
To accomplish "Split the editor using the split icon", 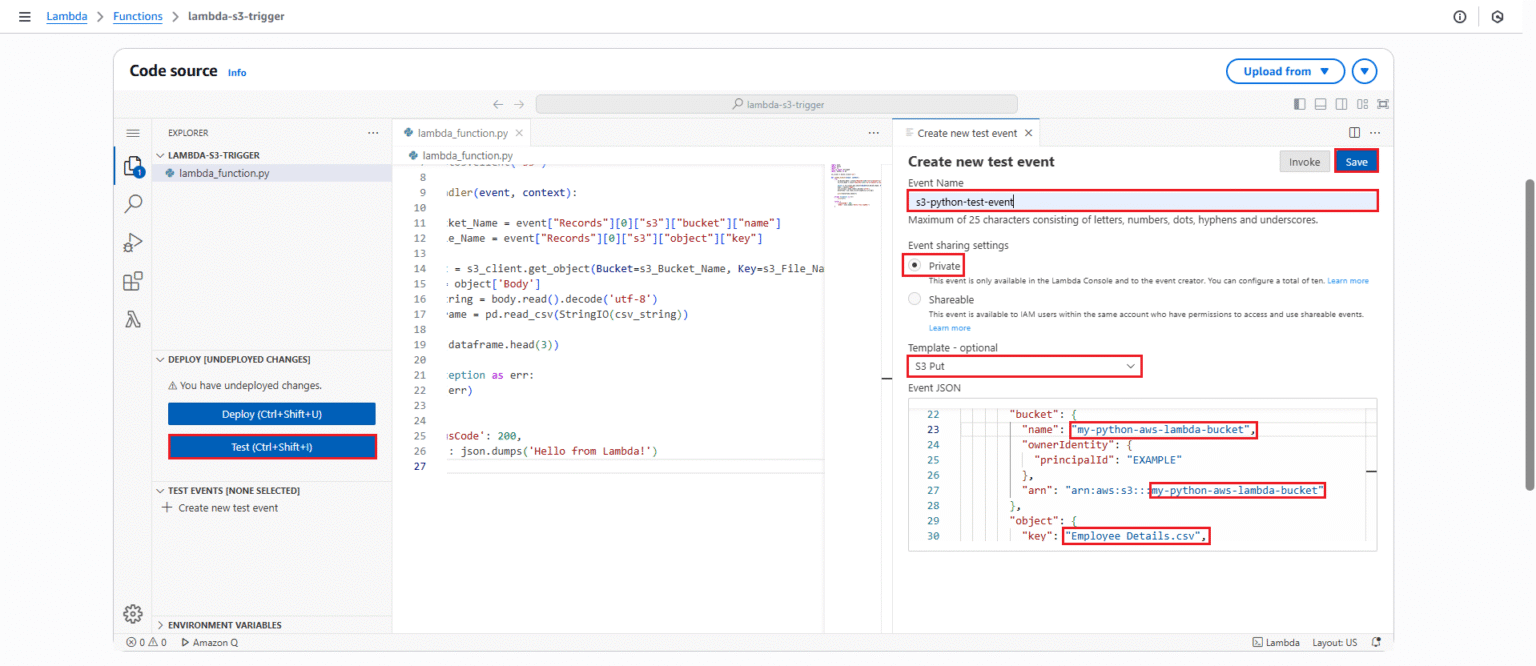I will tap(1354, 132).
